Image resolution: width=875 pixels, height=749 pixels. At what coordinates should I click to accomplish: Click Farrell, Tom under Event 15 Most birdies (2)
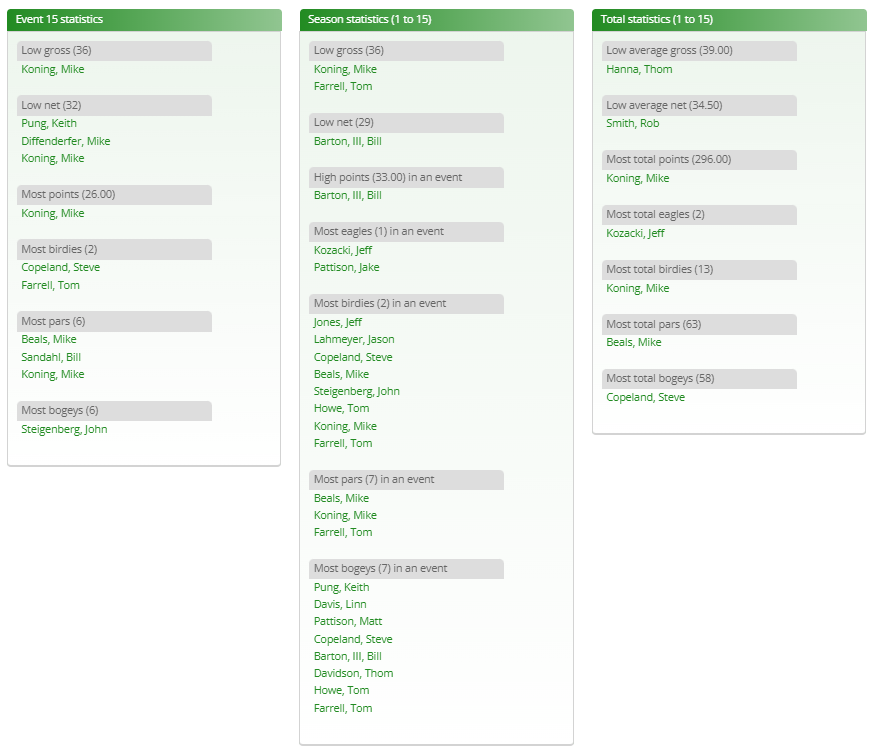(50, 285)
